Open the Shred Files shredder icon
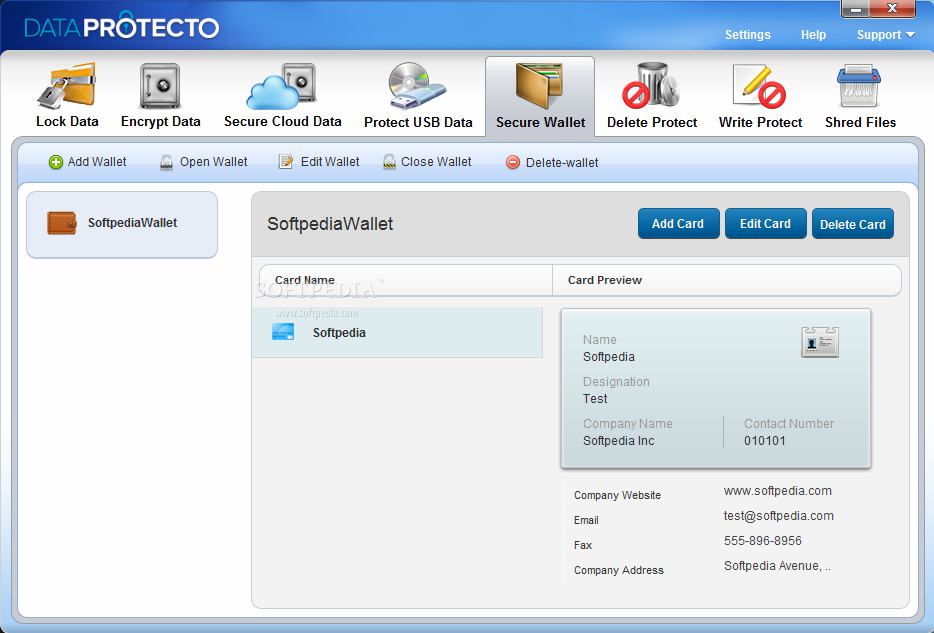The width and height of the screenshot is (934, 633). click(x=859, y=86)
